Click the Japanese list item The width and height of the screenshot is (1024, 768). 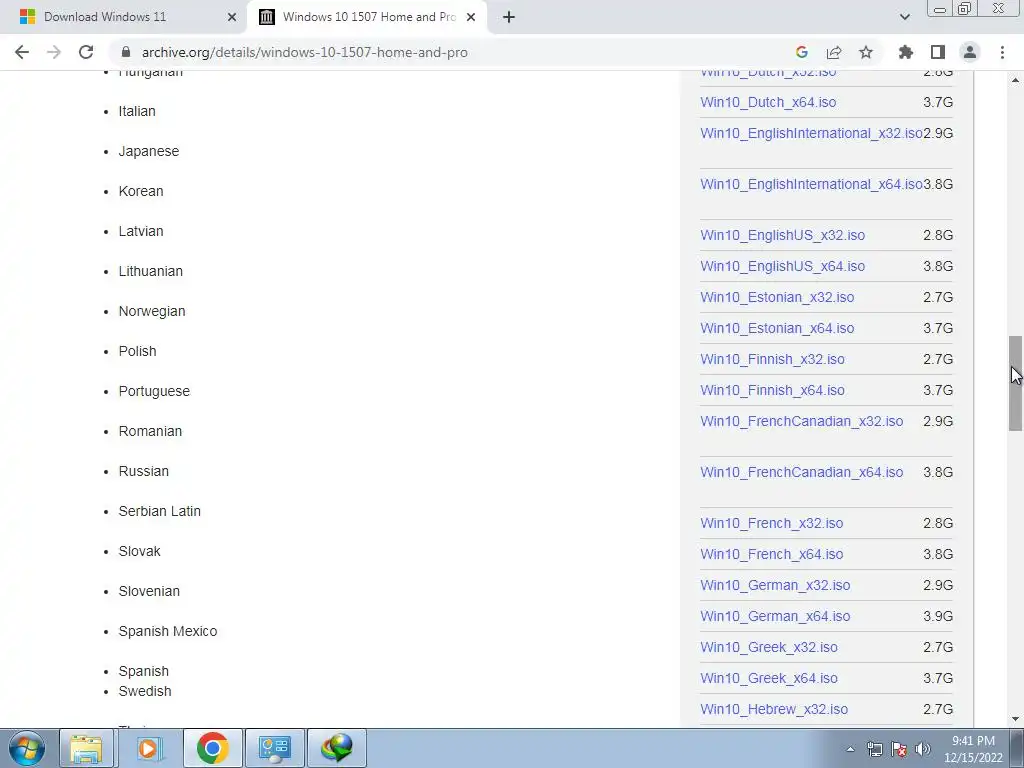pos(149,151)
